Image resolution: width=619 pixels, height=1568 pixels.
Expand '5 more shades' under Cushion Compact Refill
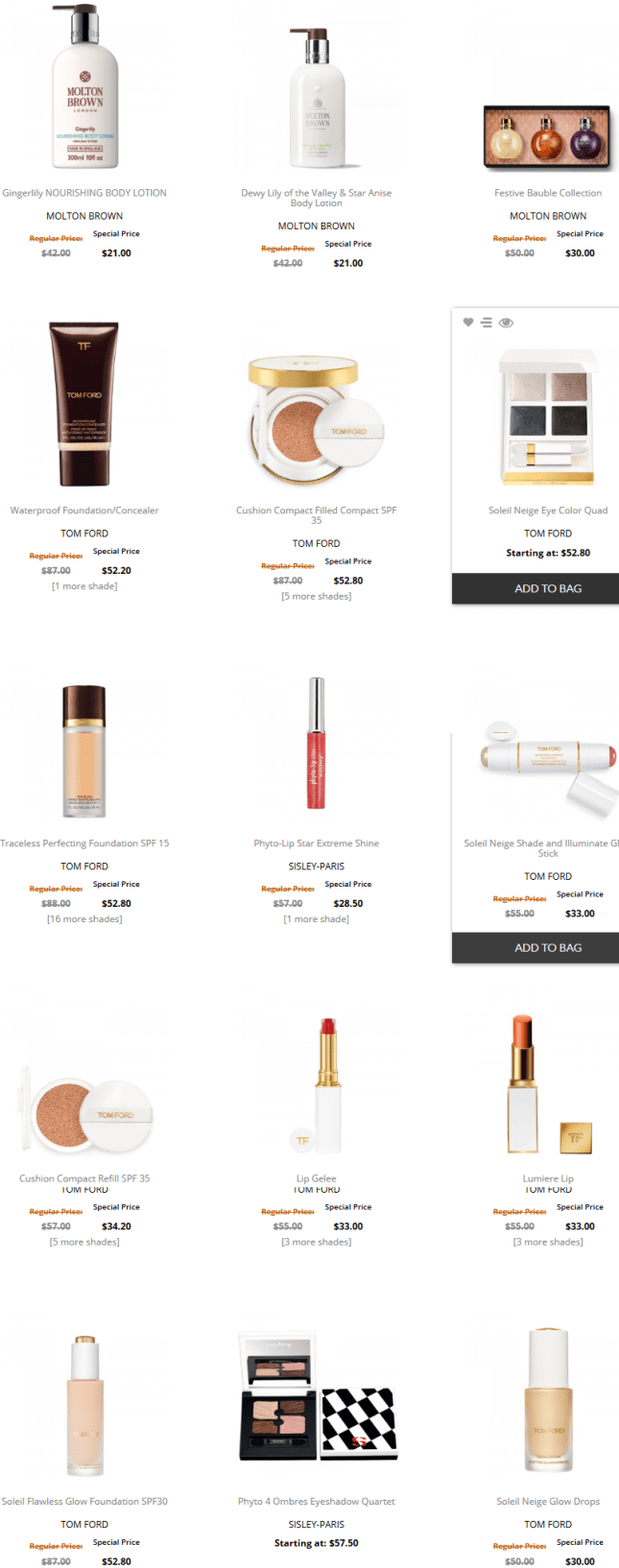pos(84,1242)
